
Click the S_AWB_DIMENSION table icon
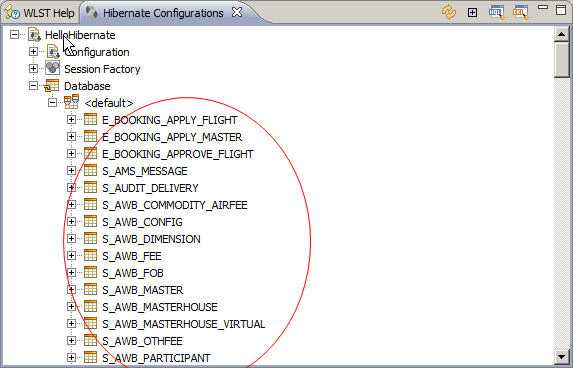point(91,238)
